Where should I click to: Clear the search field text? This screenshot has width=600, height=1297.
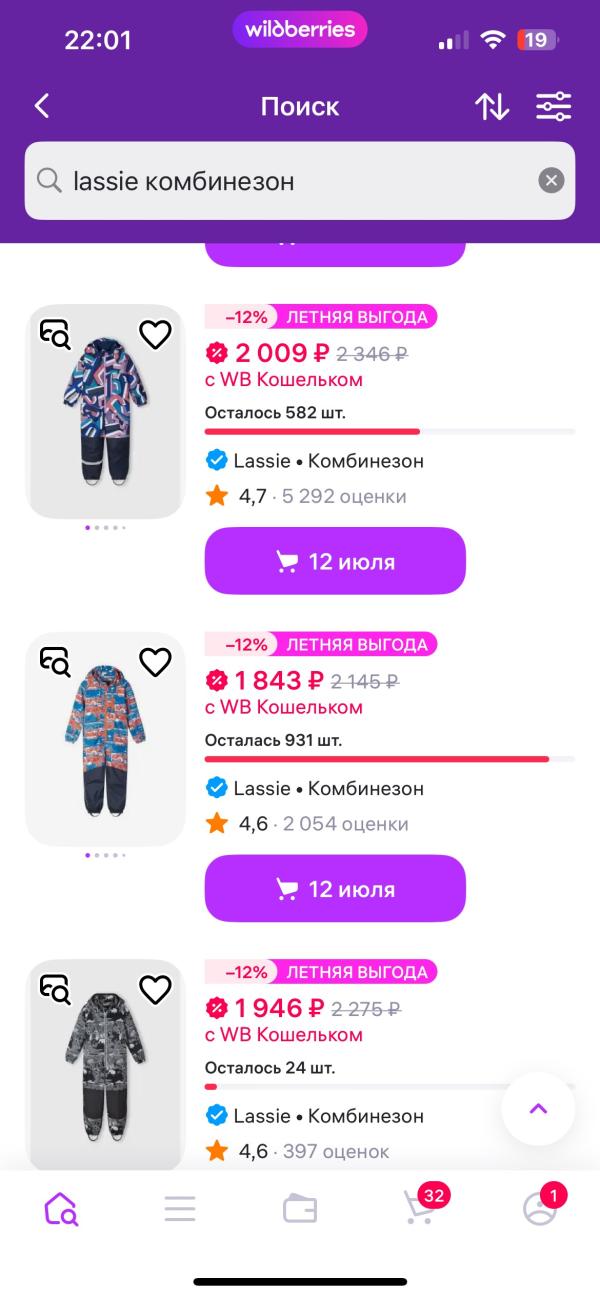[551, 181]
